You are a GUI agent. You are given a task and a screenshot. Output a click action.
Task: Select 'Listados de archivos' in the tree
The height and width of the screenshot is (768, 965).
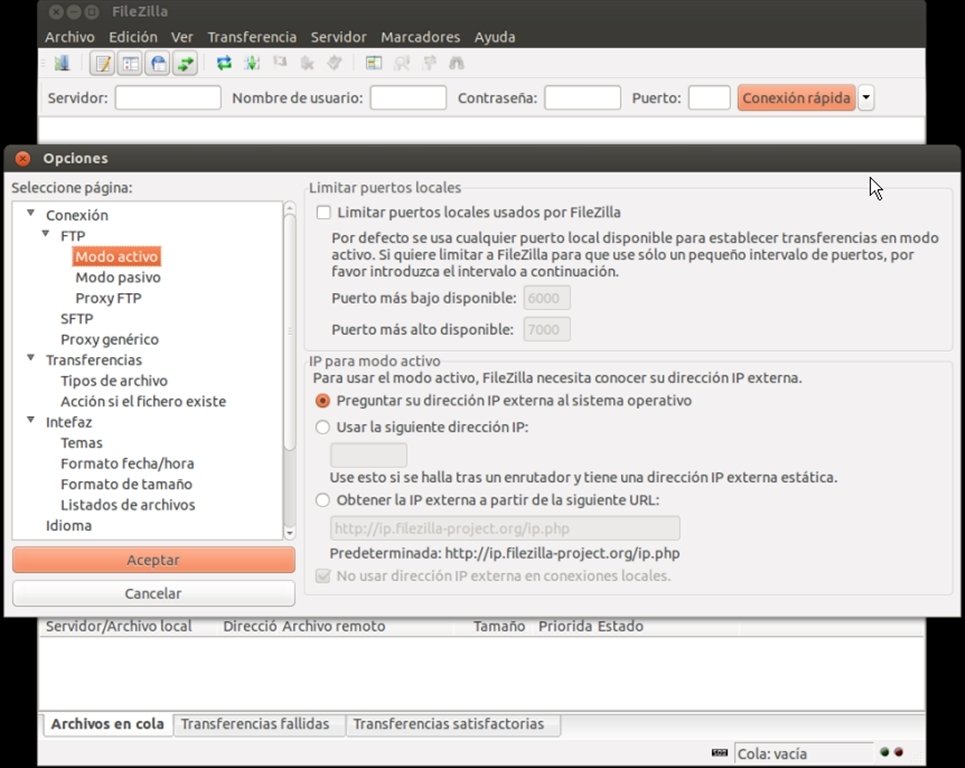128,505
